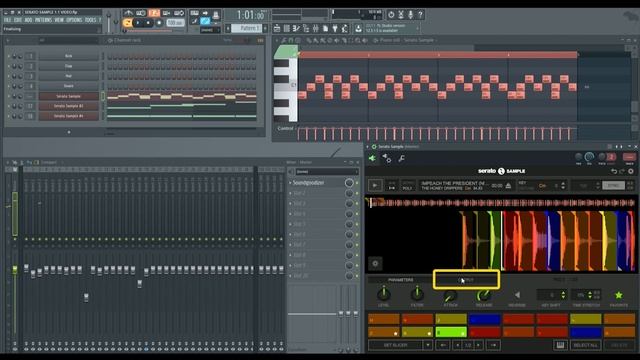640x360 pixels.
Task: Click the transport Record button
Action: 159,23
